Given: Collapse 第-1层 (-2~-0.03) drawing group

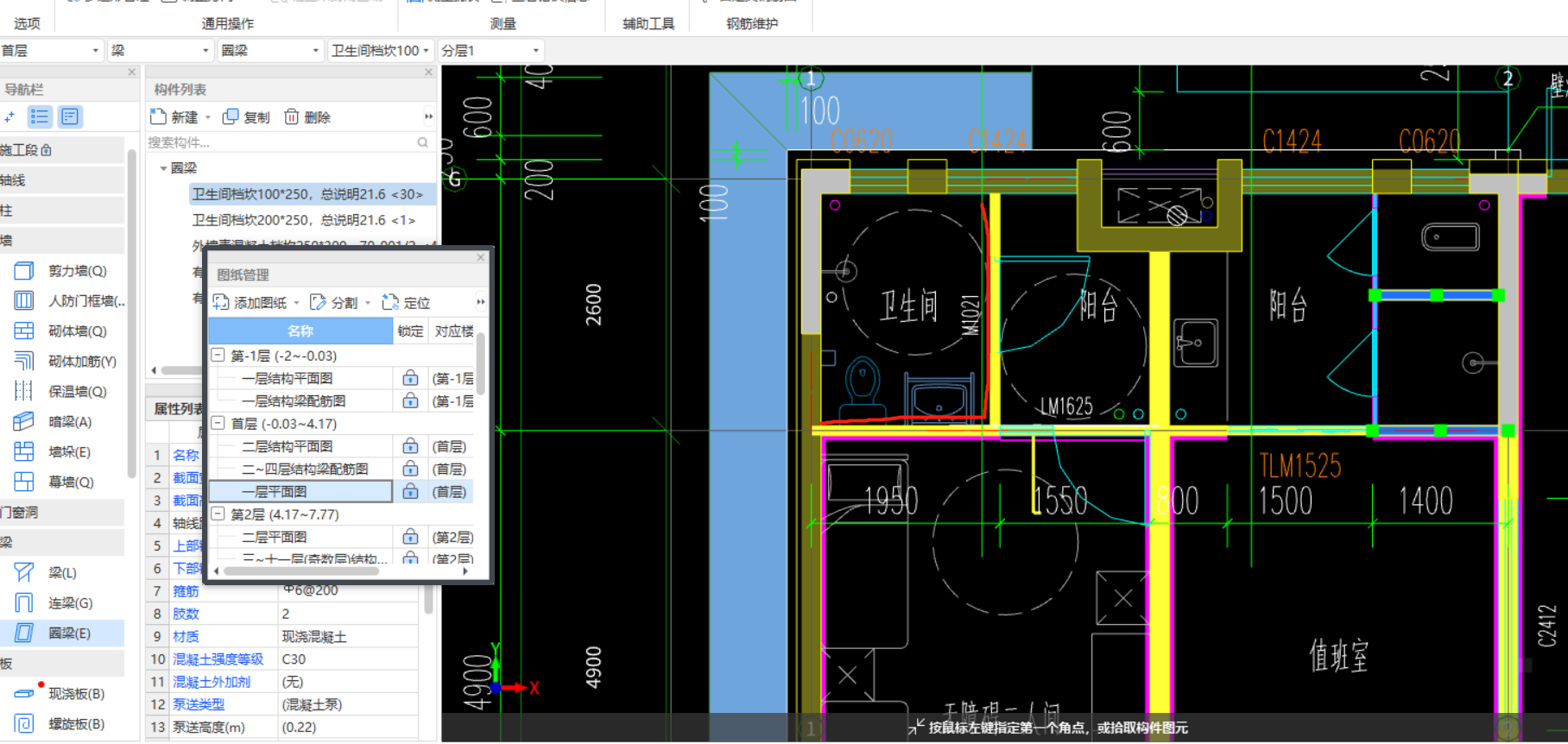Looking at the screenshot, I should [218, 355].
